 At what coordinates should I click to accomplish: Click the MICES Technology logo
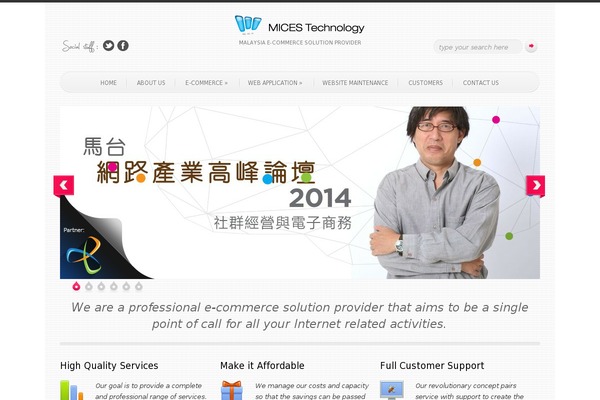[x=300, y=25]
